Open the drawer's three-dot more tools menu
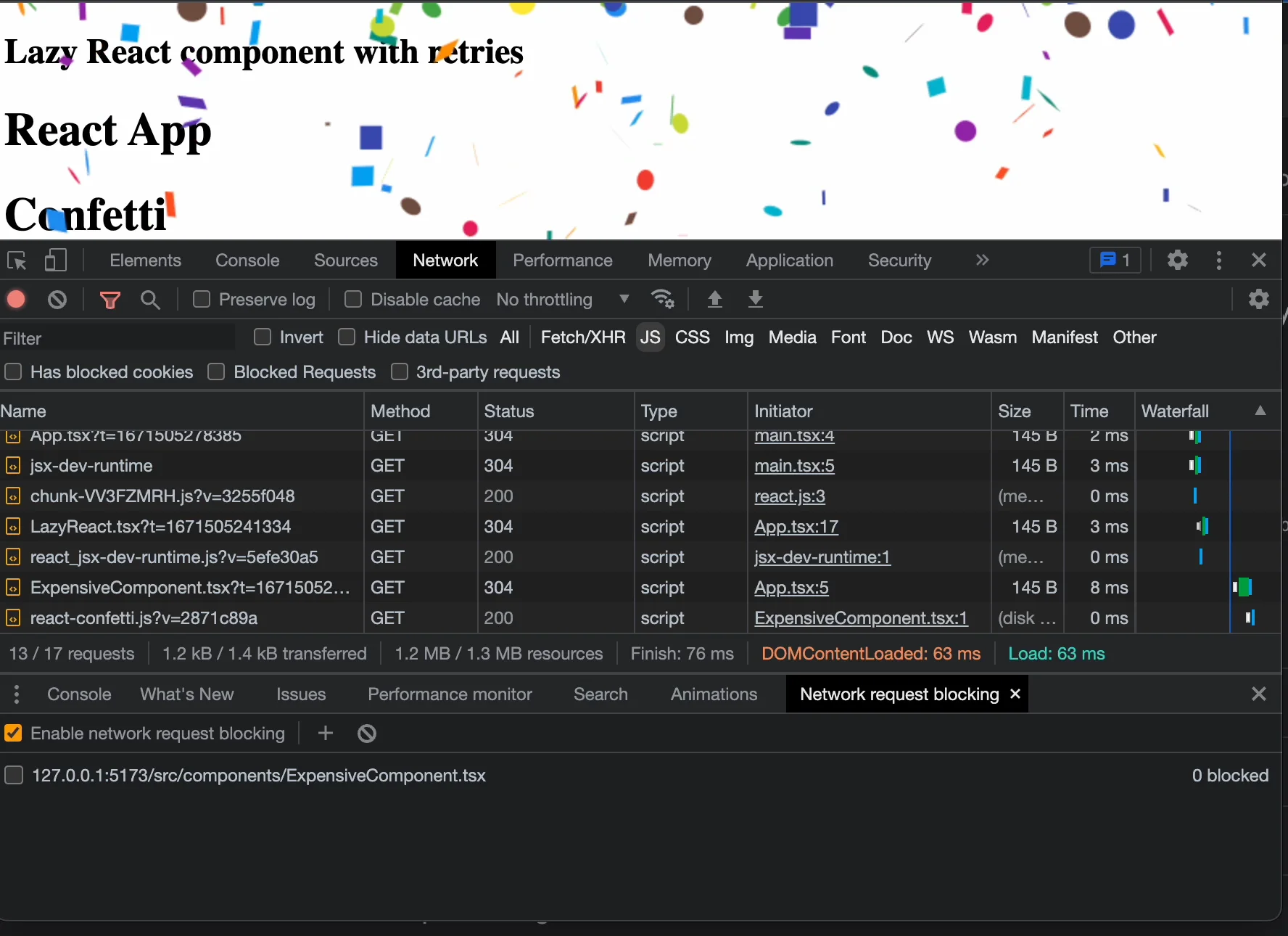The image size is (1288, 936). (17, 694)
